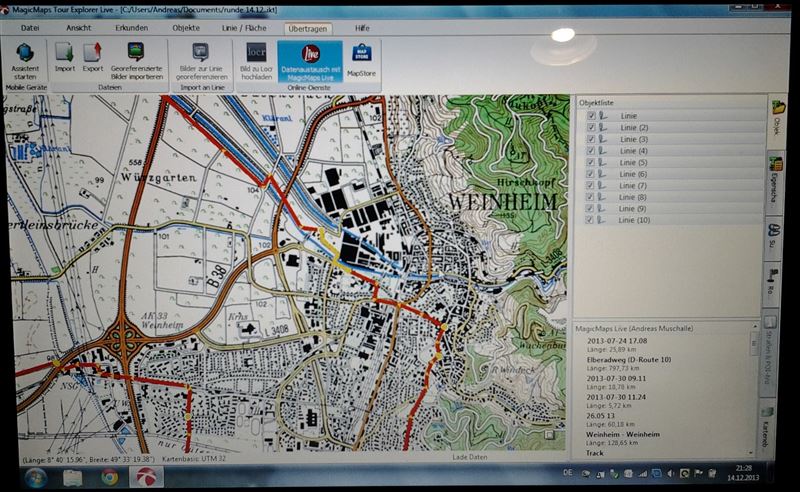Viewport: 800px width, 492px height.
Task: Toggle the Linie (10) checkbox
Action: tap(591, 220)
